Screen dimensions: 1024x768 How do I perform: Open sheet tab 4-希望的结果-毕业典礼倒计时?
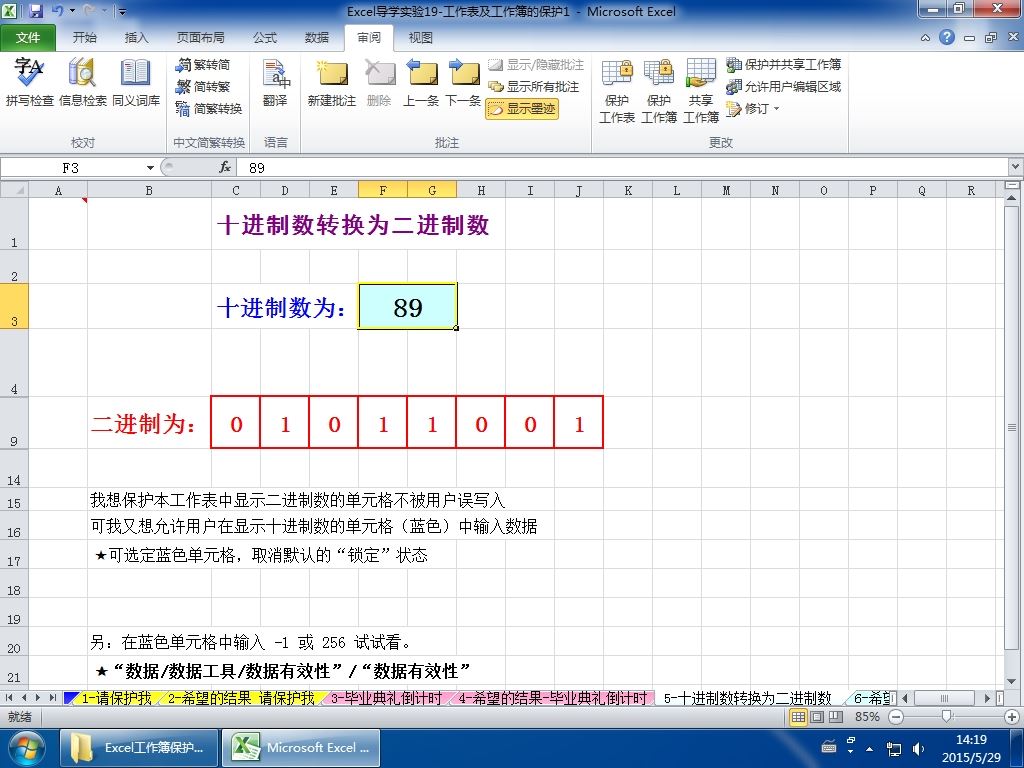tap(552, 698)
